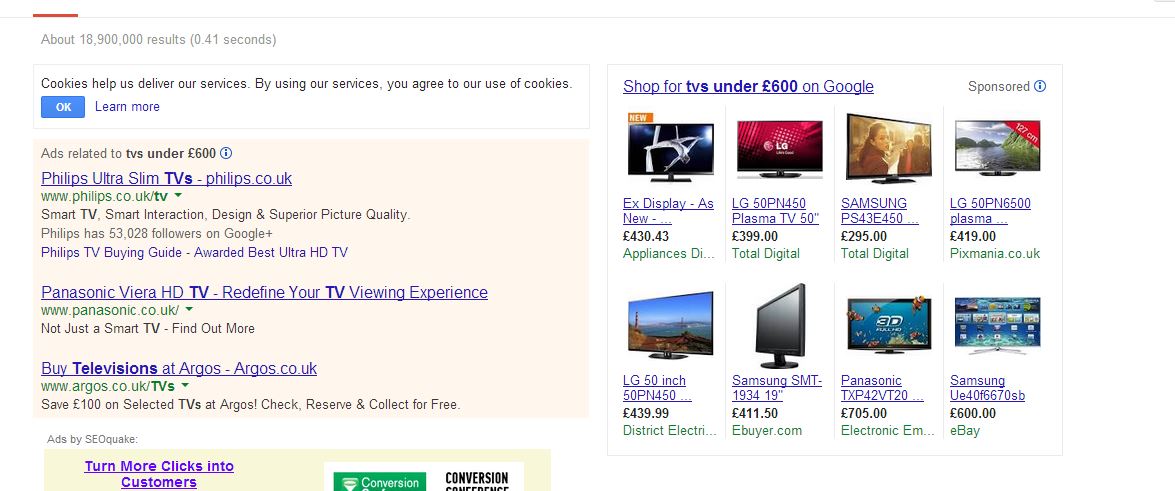Image resolution: width=1175 pixels, height=491 pixels.
Task: Expand dropdown arrow beside www.argos.co.uk/TVs
Action: [185, 385]
